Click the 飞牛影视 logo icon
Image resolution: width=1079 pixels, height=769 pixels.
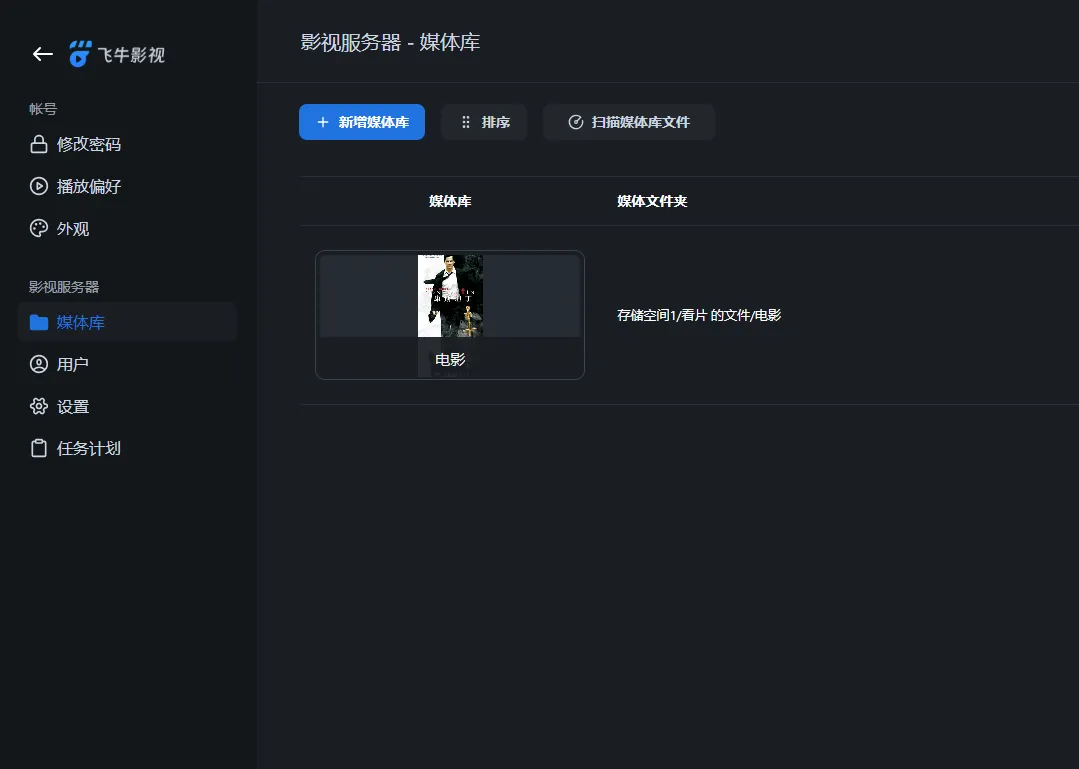pos(78,53)
